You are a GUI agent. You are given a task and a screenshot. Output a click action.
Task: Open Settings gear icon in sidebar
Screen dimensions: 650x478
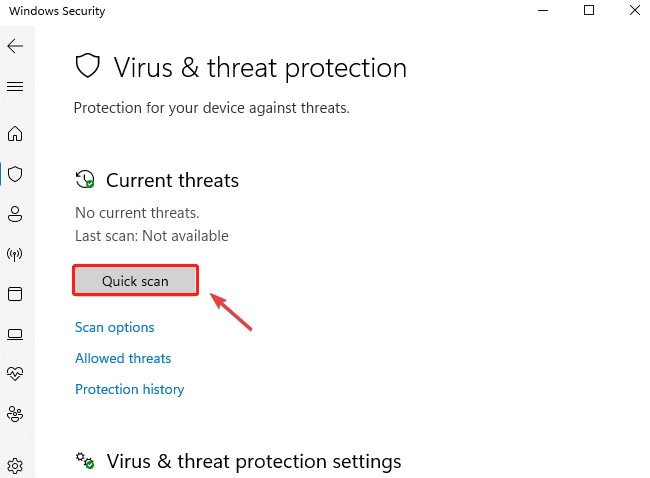pos(15,466)
